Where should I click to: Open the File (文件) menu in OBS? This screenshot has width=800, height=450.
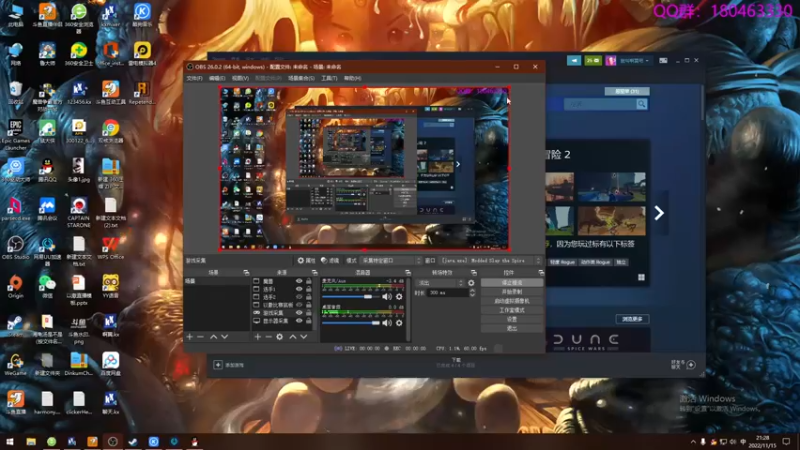[x=194, y=79]
